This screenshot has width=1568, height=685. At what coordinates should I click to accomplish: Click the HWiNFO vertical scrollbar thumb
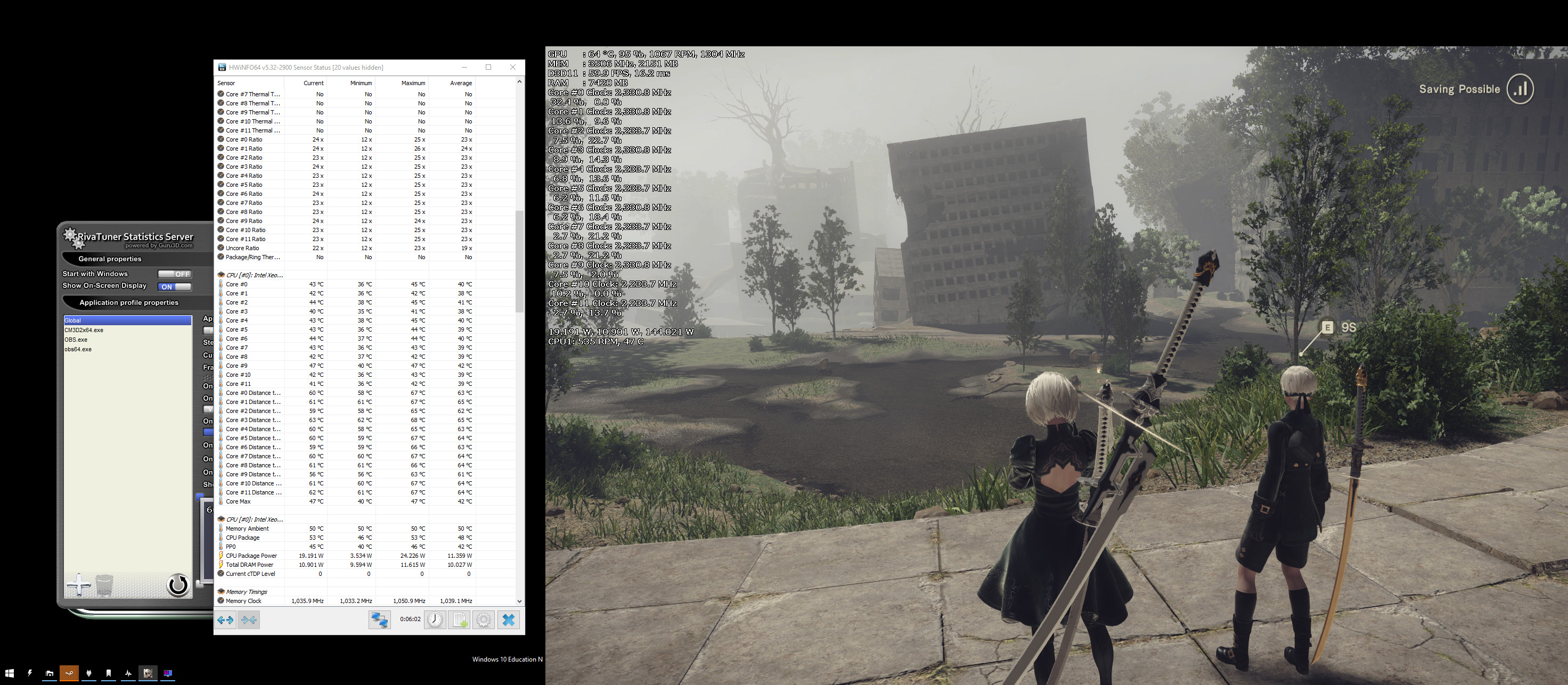pos(519,261)
